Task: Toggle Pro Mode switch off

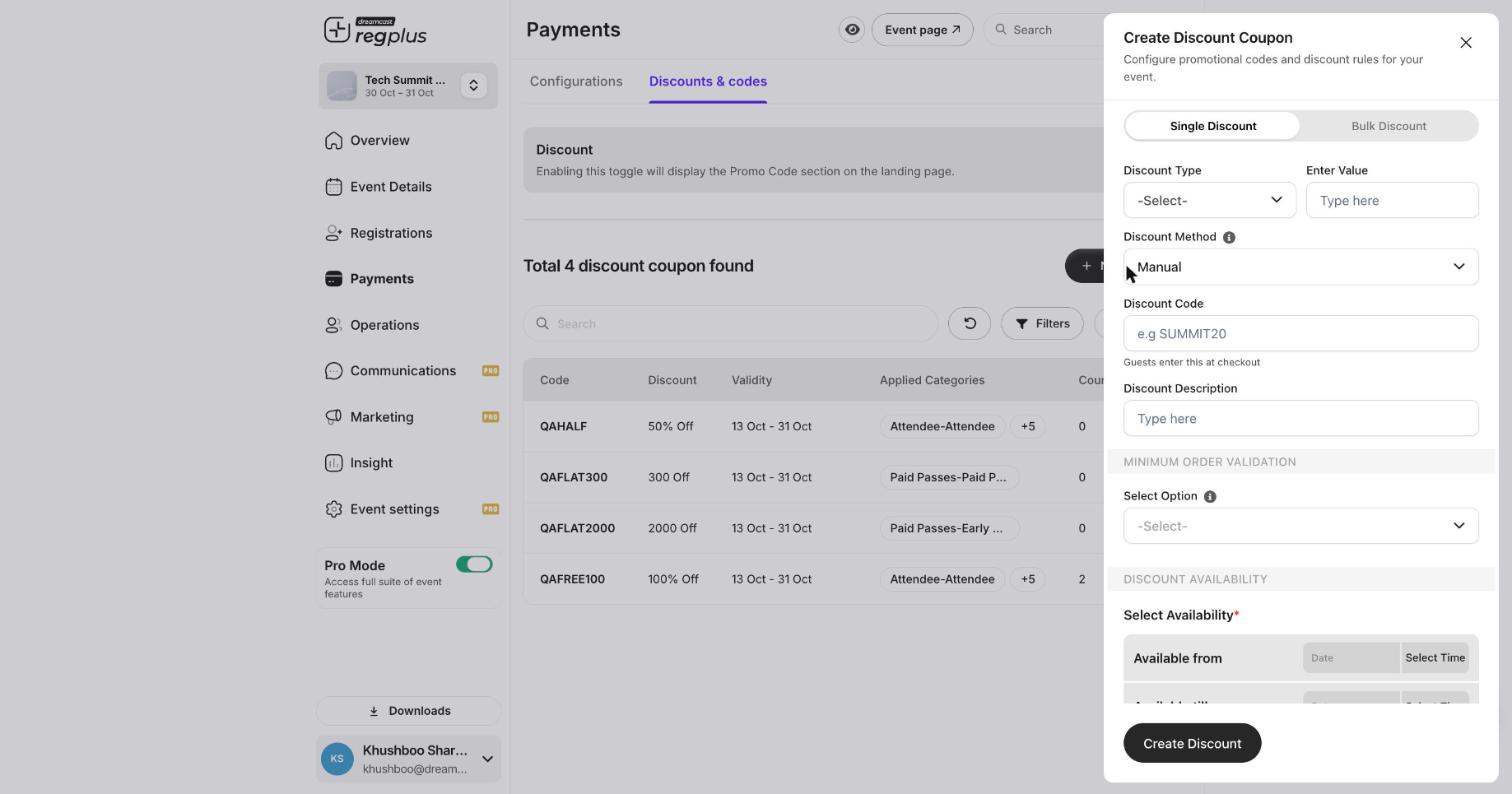Action: click(x=474, y=565)
